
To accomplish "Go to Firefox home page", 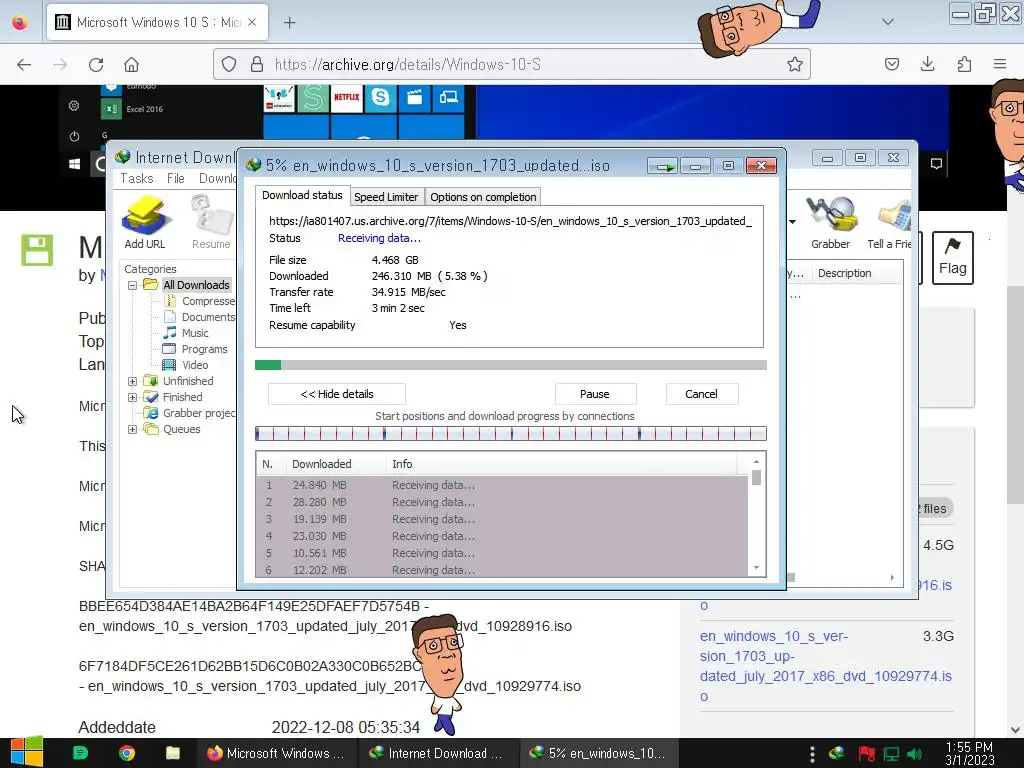I will click(x=131, y=64).
